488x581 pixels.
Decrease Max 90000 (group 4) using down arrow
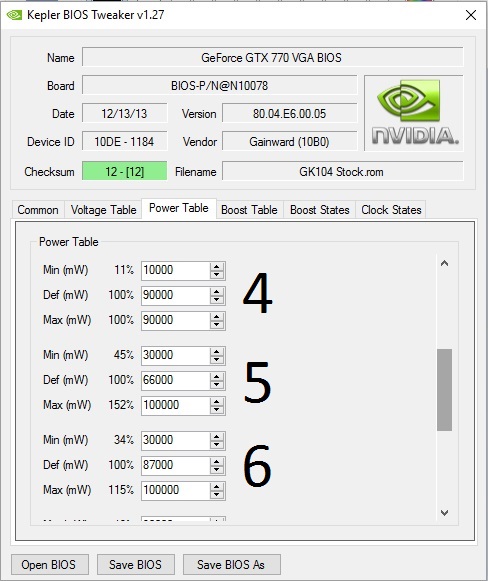[x=217, y=325]
